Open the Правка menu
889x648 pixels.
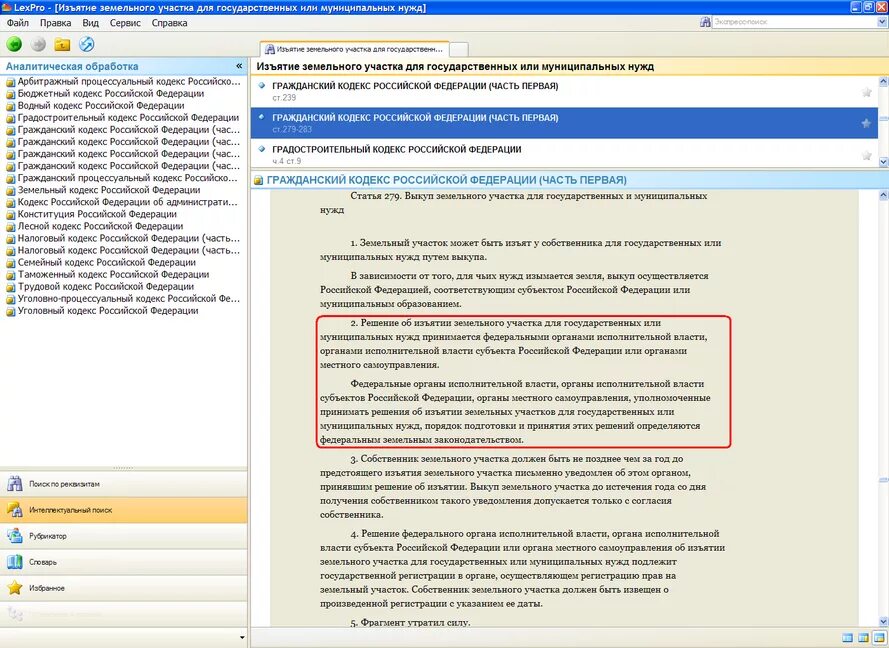point(56,23)
